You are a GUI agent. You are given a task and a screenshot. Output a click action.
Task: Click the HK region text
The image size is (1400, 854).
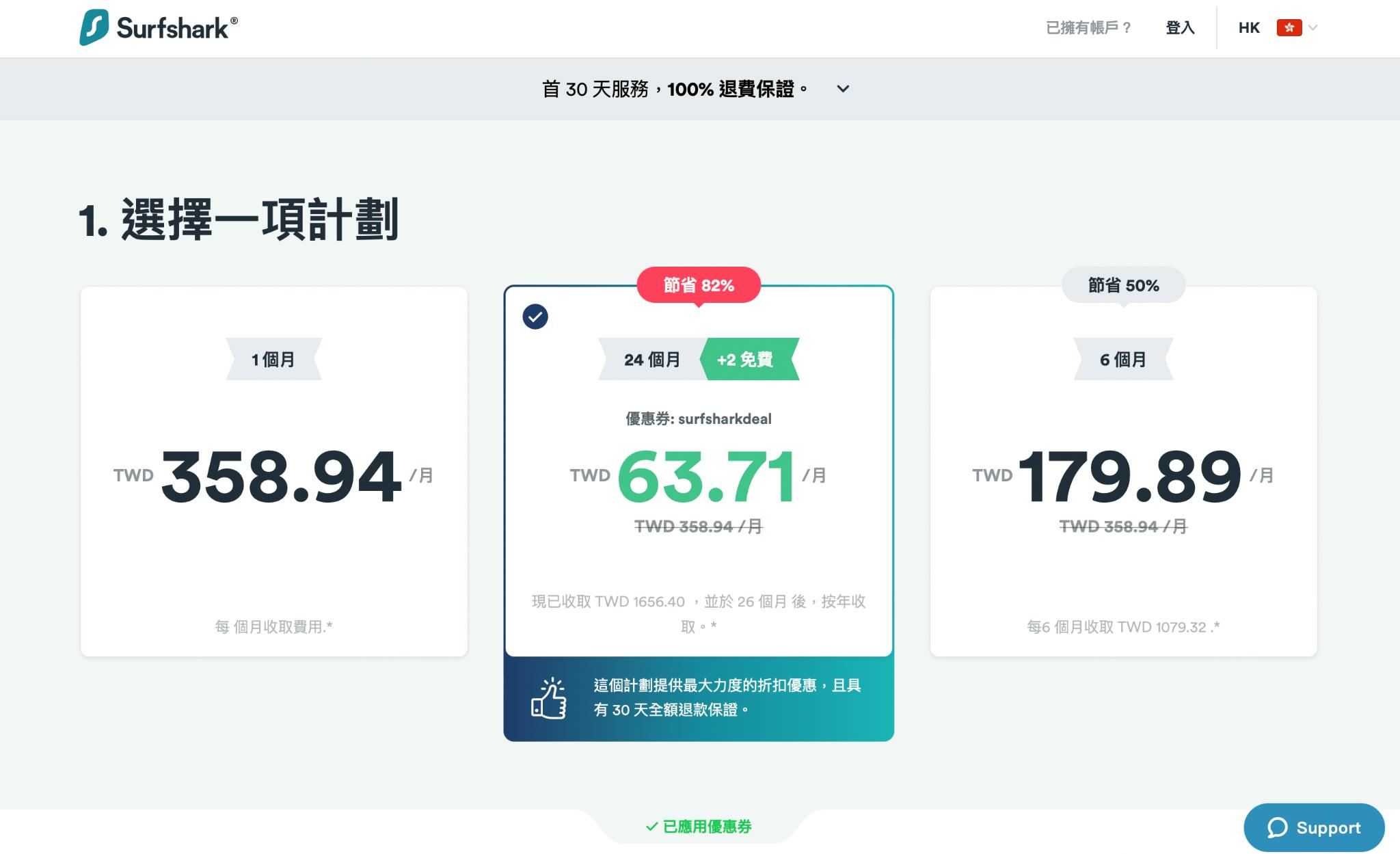tap(1249, 28)
